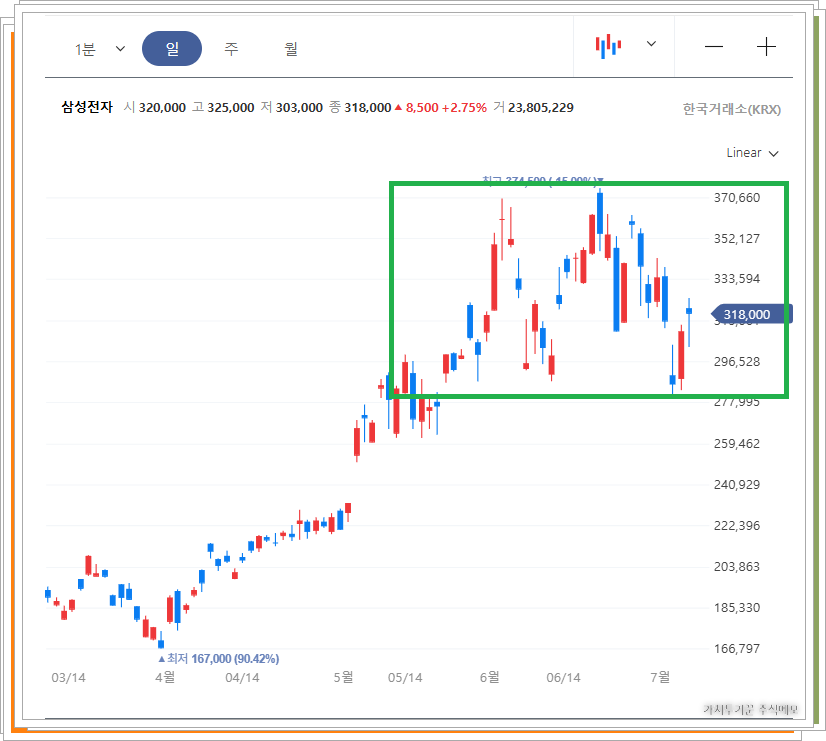Zoom in with the plus icon
The height and width of the screenshot is (741, 826).
(x=766, y=47)
